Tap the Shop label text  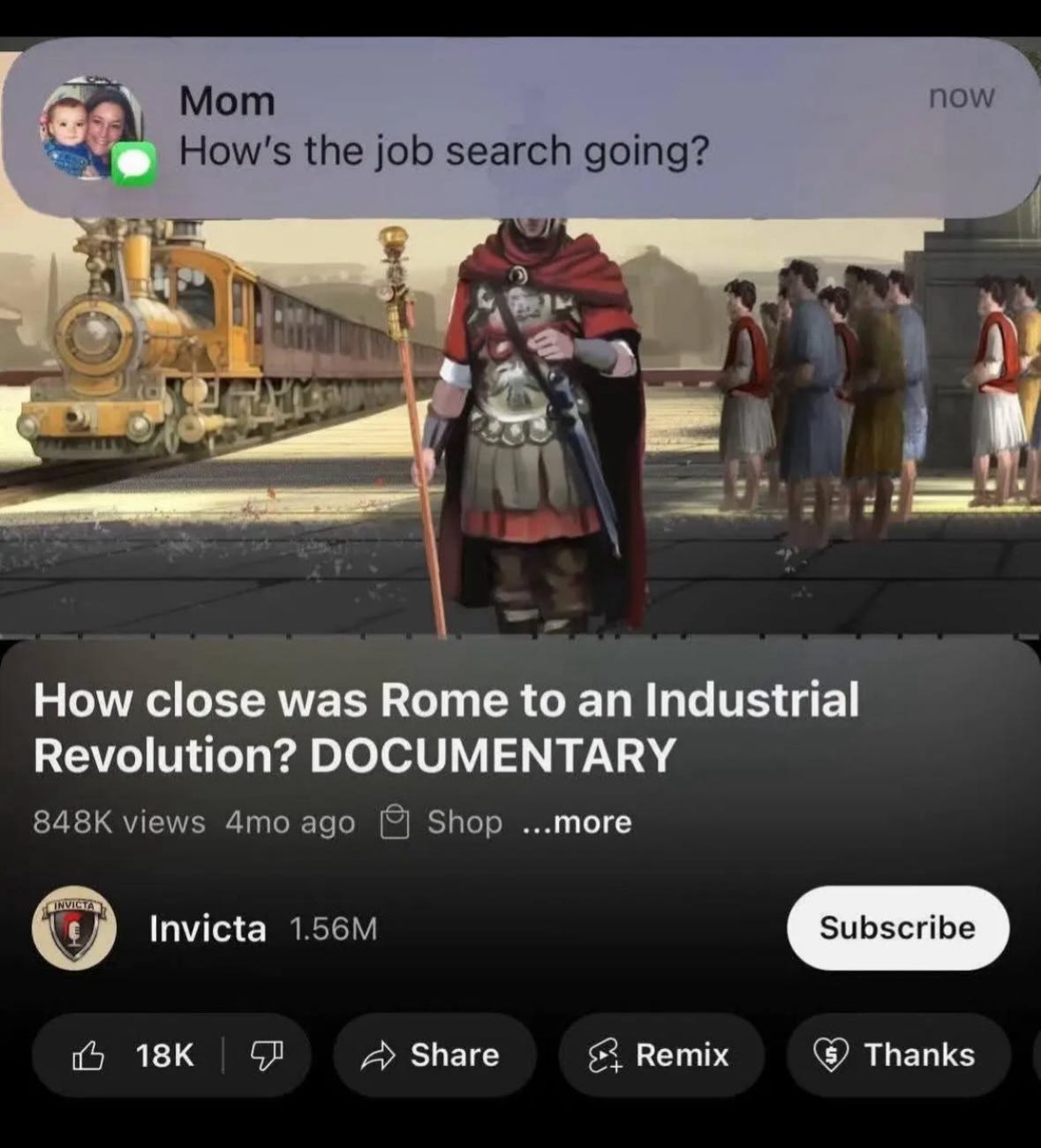(464, 823)
